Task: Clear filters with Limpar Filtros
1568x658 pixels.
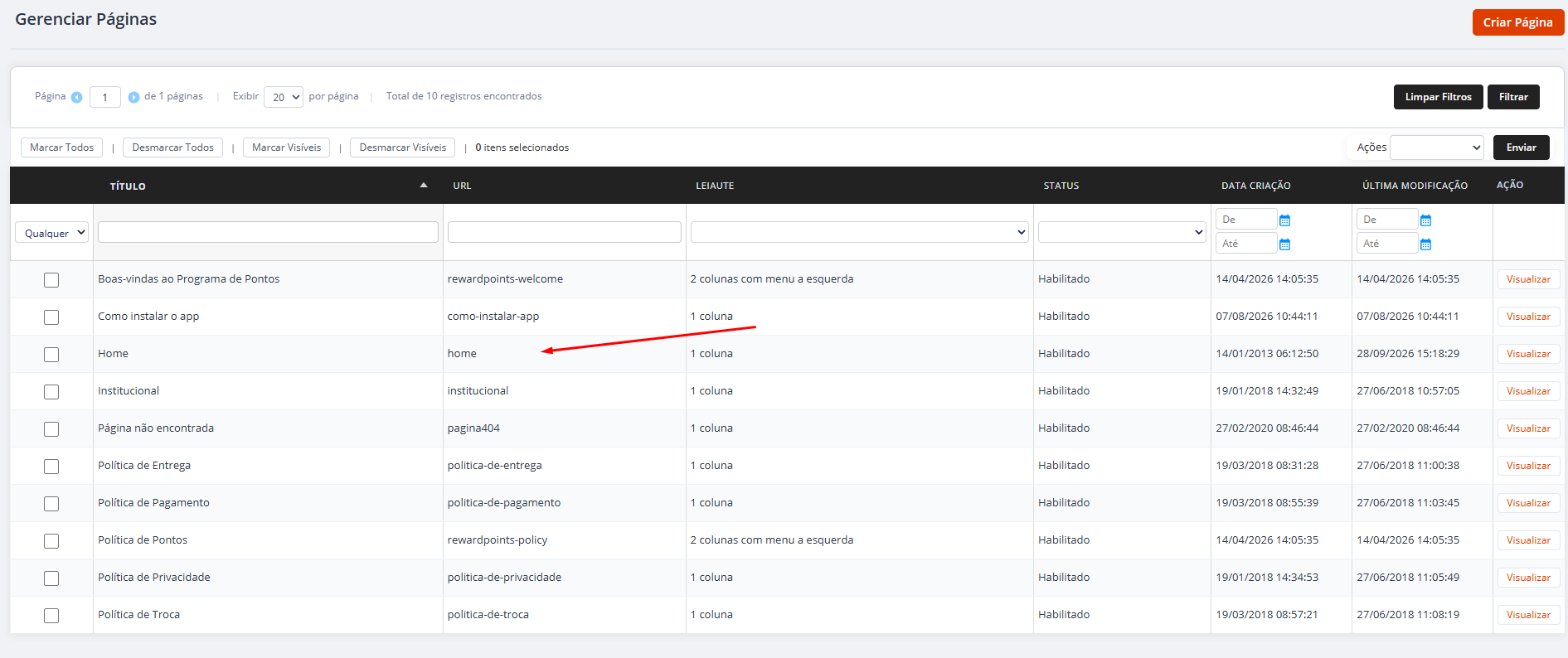Action: coord(1439,97)
